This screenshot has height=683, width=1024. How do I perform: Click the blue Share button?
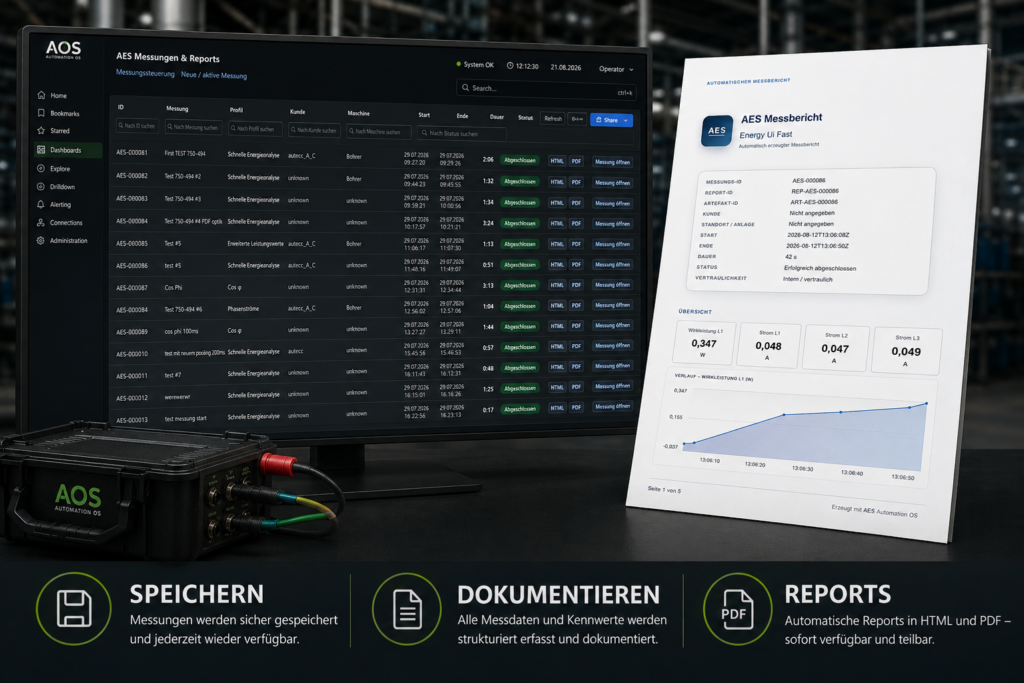[611, 120]
